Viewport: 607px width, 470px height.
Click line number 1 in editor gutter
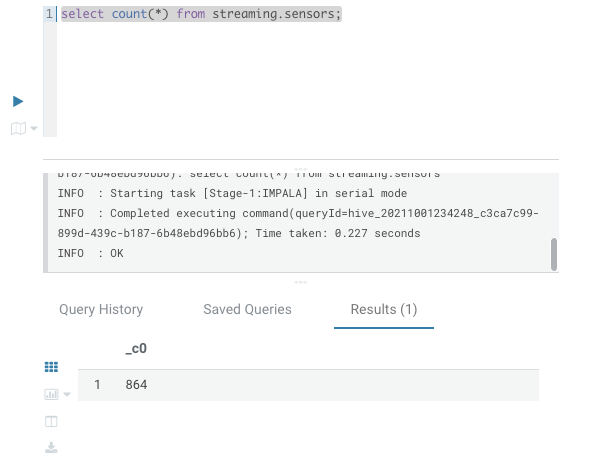click(49, 14)
